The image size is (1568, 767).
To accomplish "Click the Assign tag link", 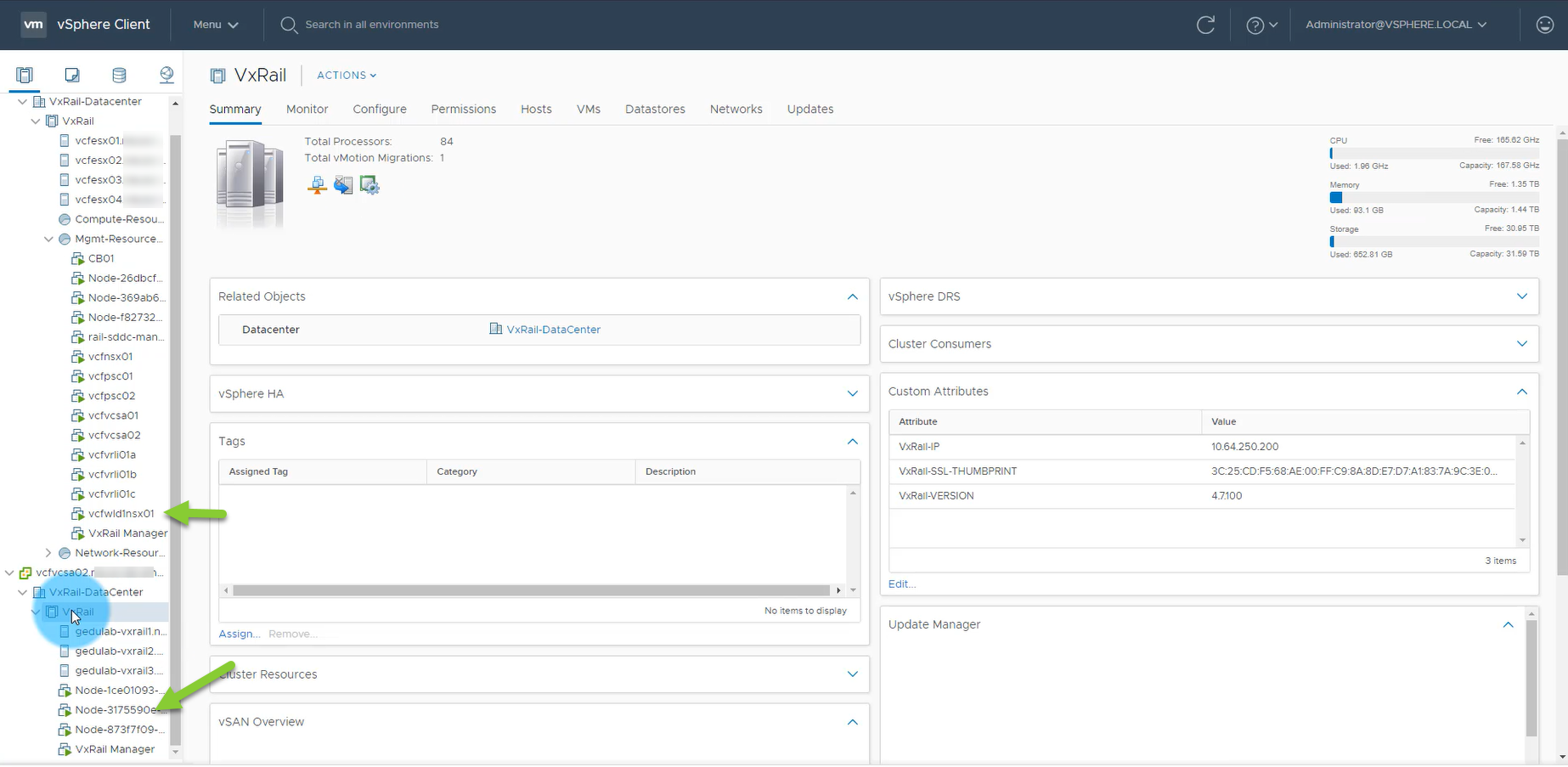I will pyautogui.click(x=239, y=634).
